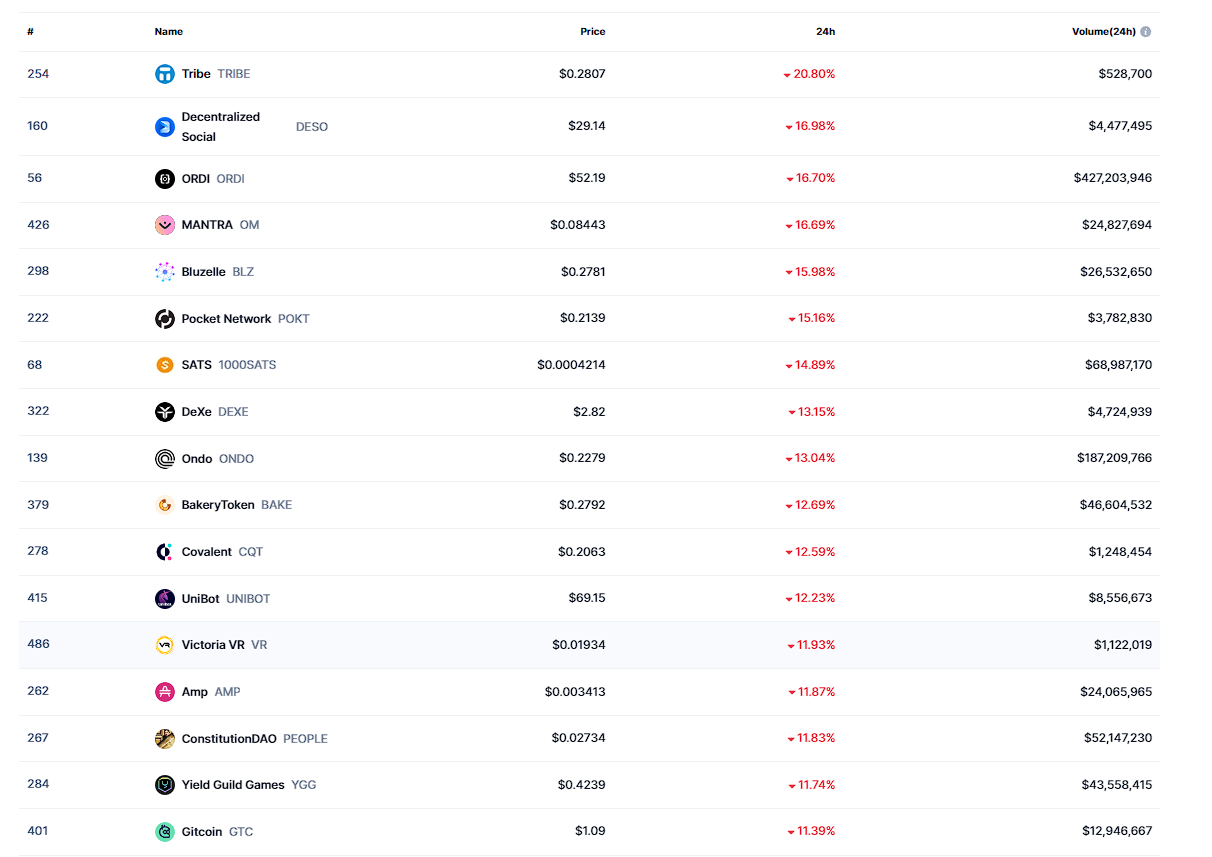Screen dimensions: 1212x857
Task: Click the ORDI coin logo icon
Action: [165, 179]
